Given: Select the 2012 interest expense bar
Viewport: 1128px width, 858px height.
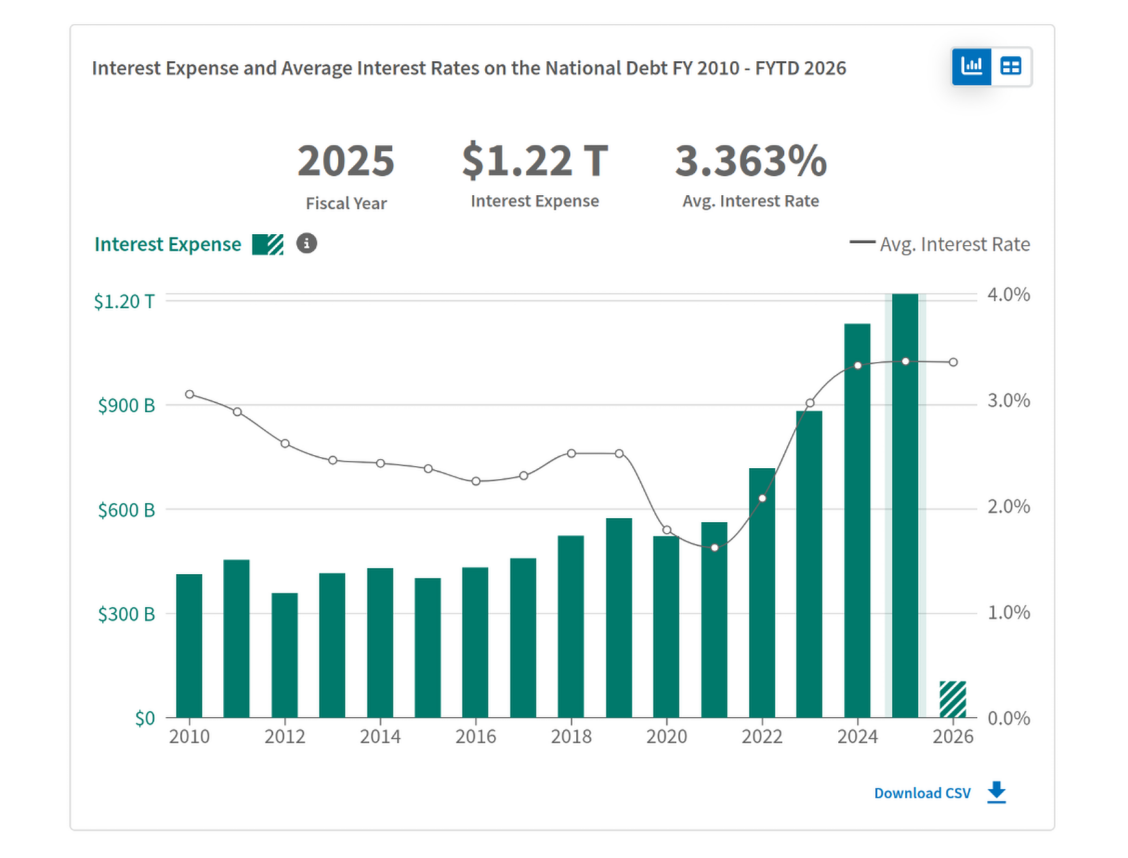Looking at the screenshot, I should tap(285, 655).
